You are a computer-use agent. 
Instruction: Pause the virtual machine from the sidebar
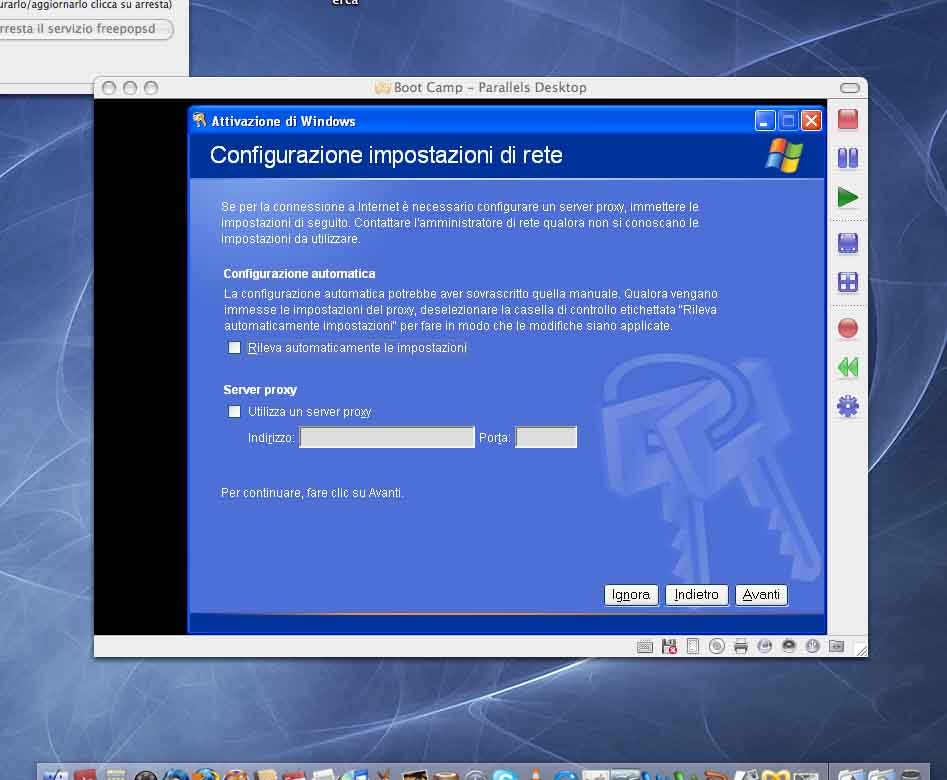point(848,158)
